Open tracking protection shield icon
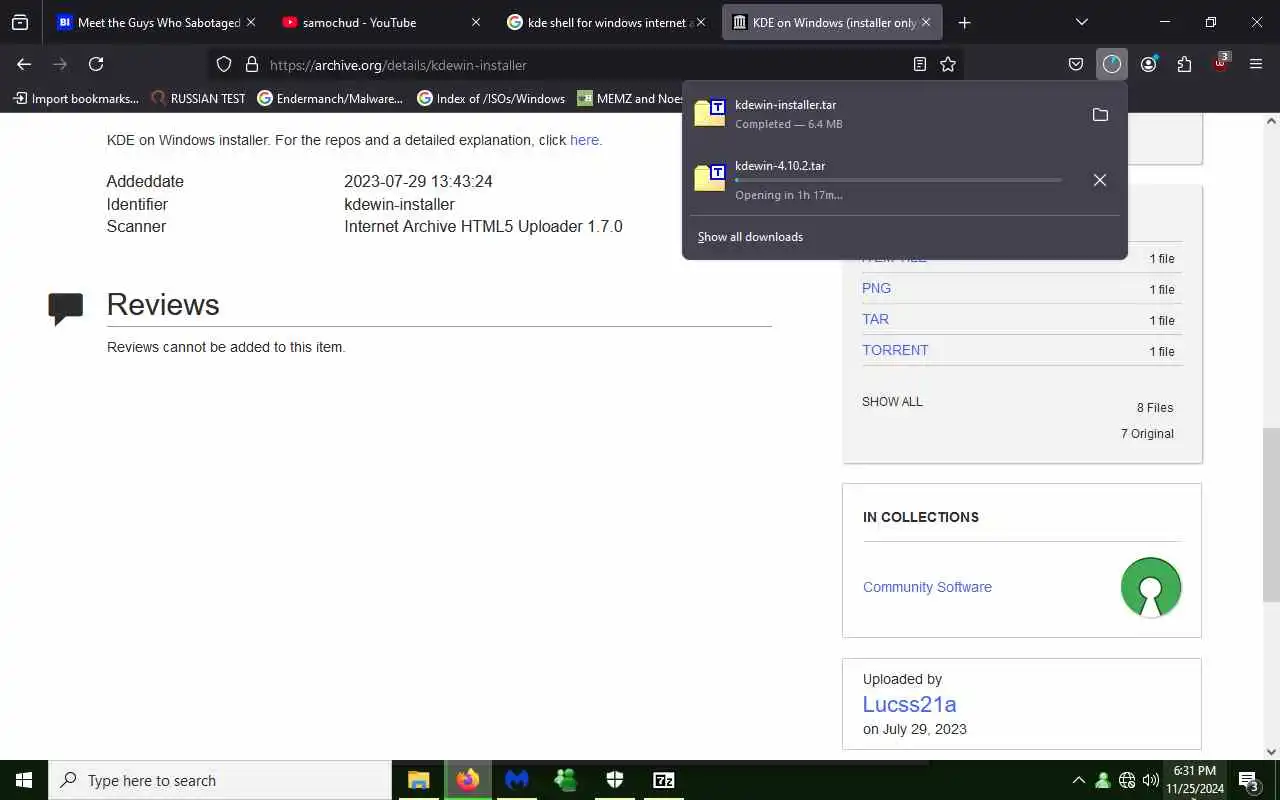The height and width of the screenshot is (800, 1280). pos(224,64)
